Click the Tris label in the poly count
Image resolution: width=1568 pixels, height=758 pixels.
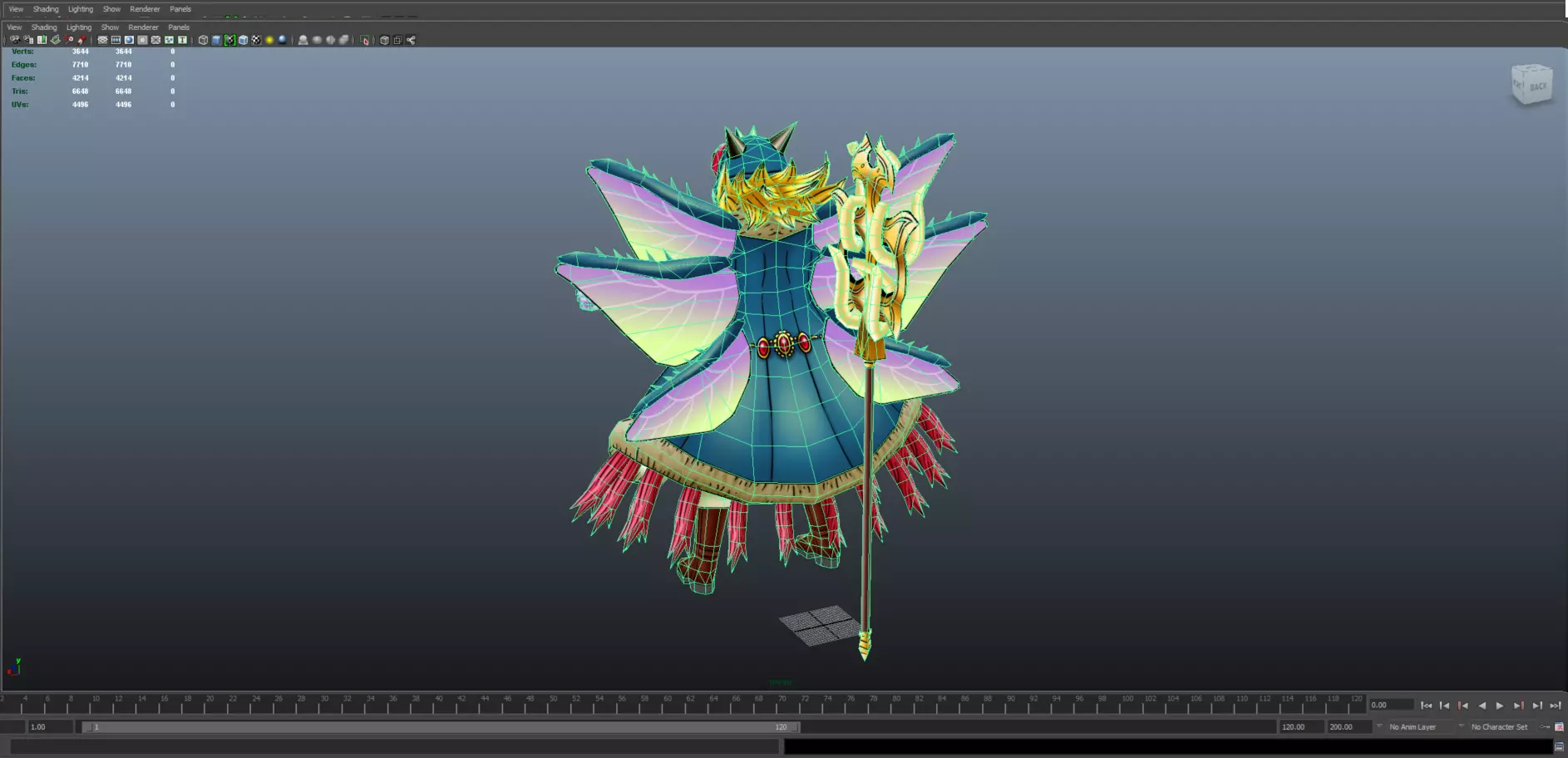point(20,91)
